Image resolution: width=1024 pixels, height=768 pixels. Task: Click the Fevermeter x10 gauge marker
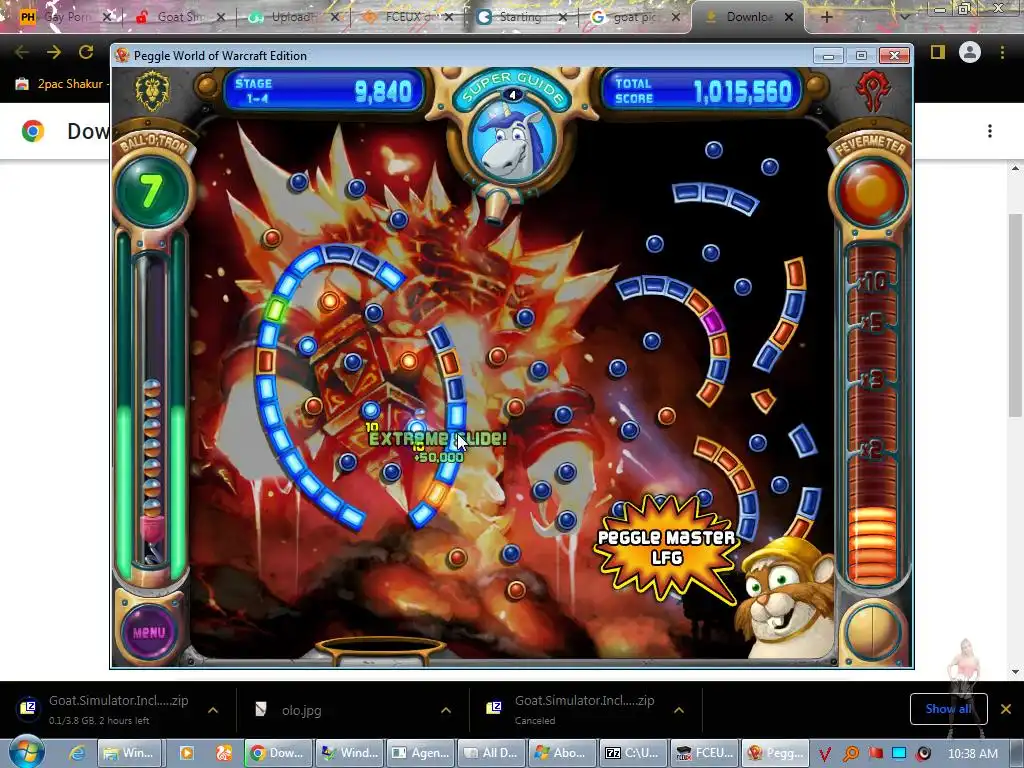(x=873, y=283)
